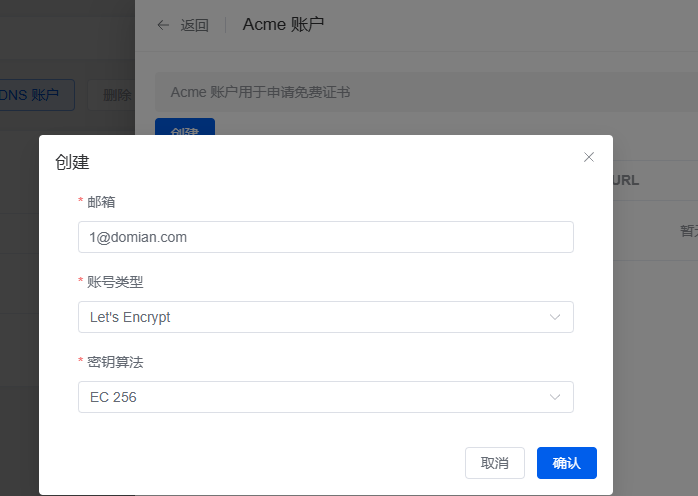Expand the EC 256 key algorithm dropdown
This screenshot has height=496, width=698.
325,397
